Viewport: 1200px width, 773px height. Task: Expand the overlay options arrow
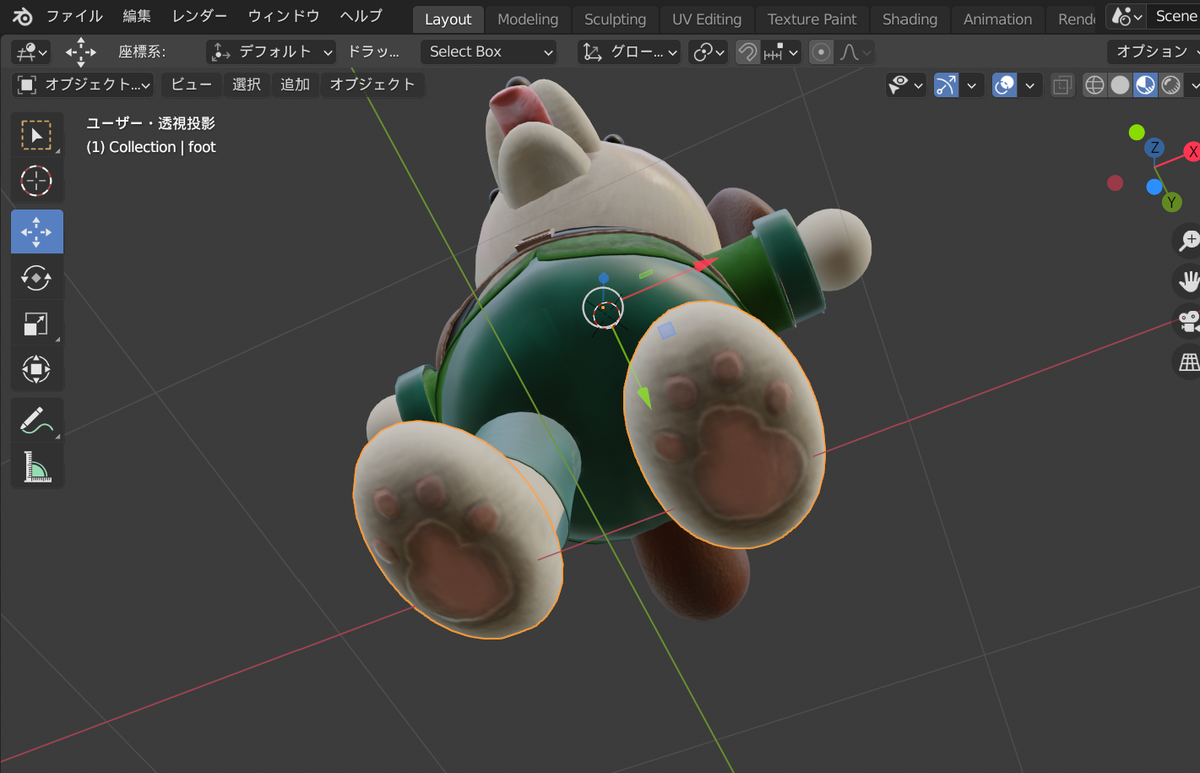pyautogui.click(x=1030, y=85)
